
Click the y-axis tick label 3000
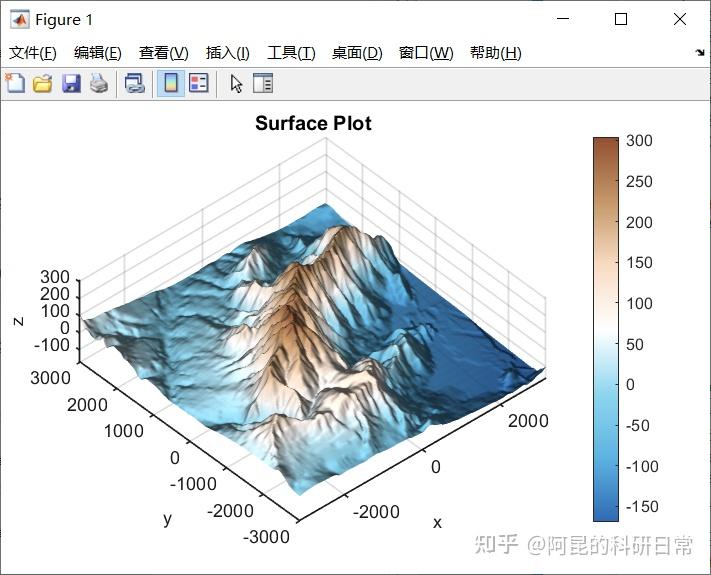(50, 378)
